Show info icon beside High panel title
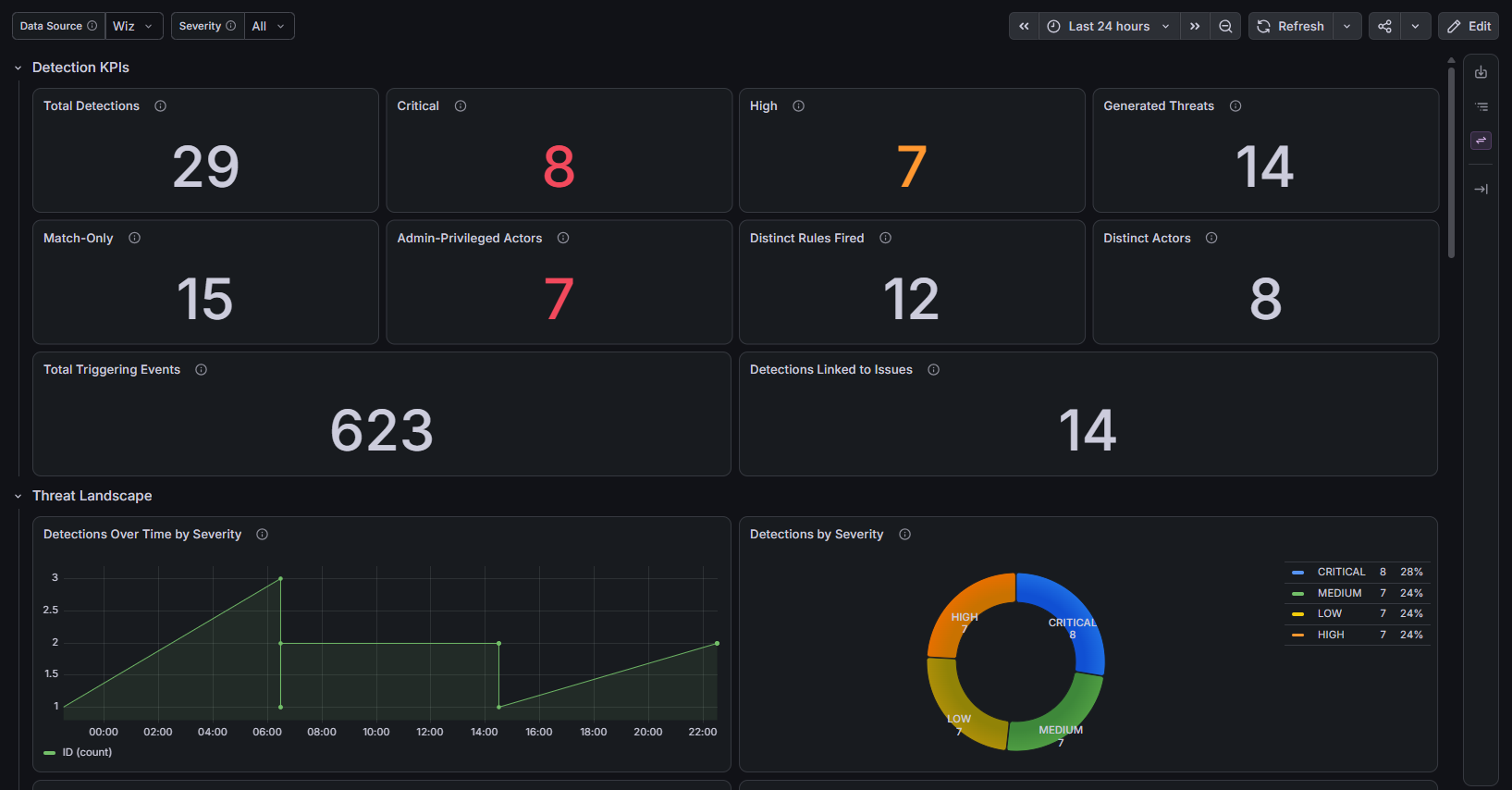 [x=799, y=106]
